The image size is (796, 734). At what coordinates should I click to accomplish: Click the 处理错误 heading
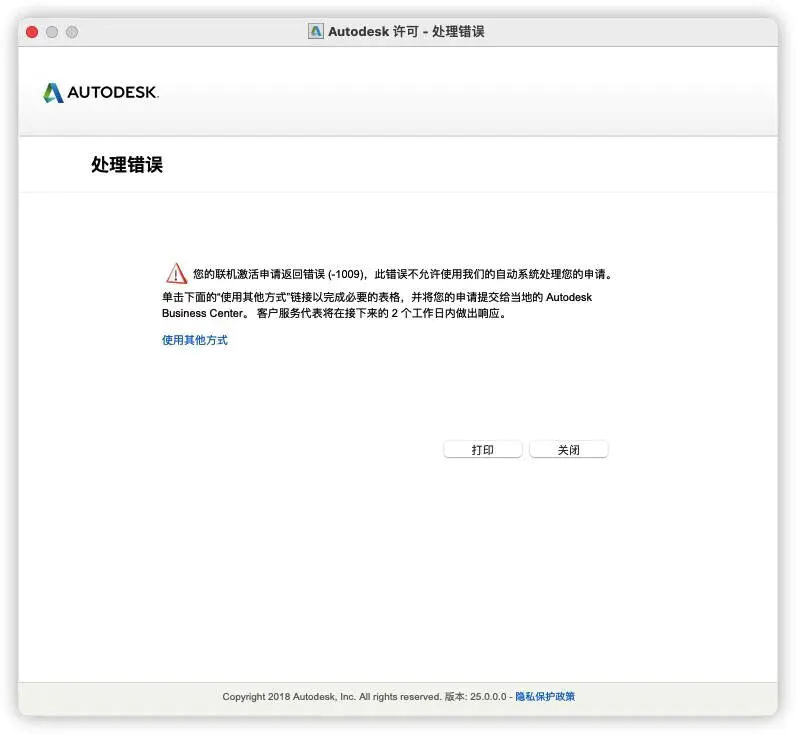(127, 164)
